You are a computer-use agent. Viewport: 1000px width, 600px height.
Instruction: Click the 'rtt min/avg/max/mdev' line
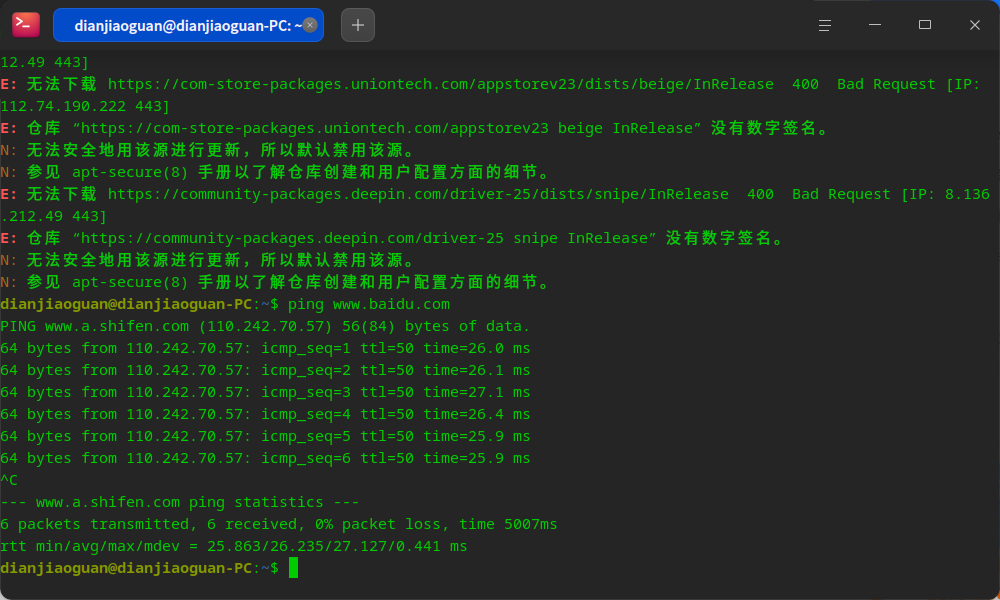(233, 546)
